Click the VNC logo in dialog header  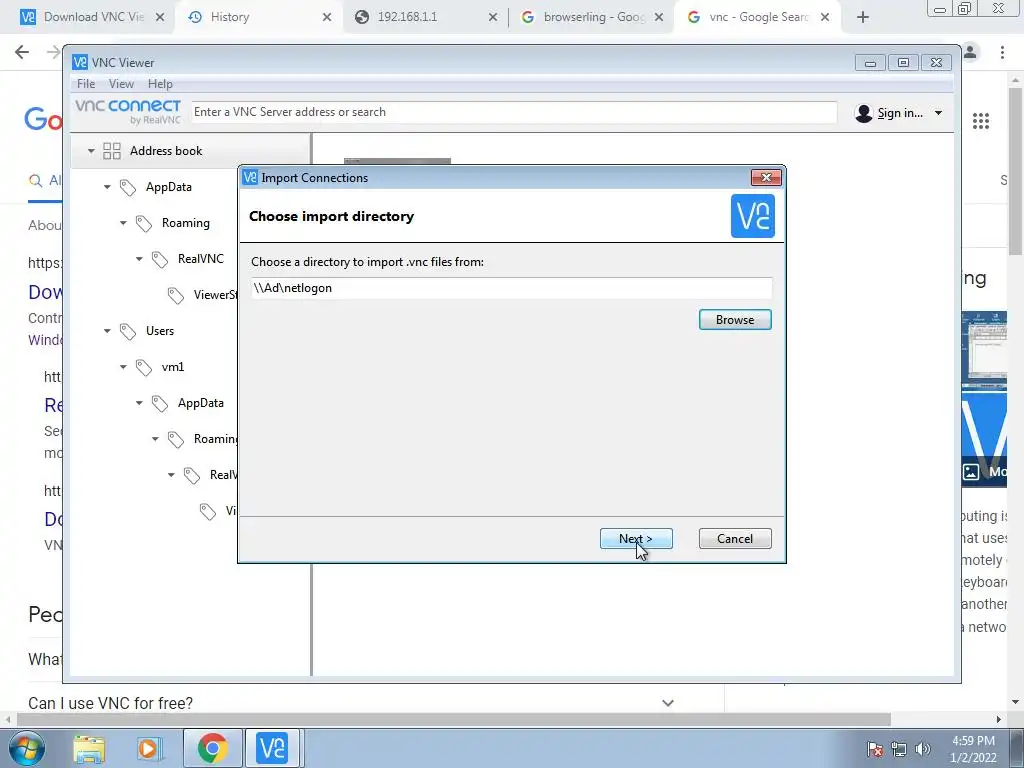[753, 216]
